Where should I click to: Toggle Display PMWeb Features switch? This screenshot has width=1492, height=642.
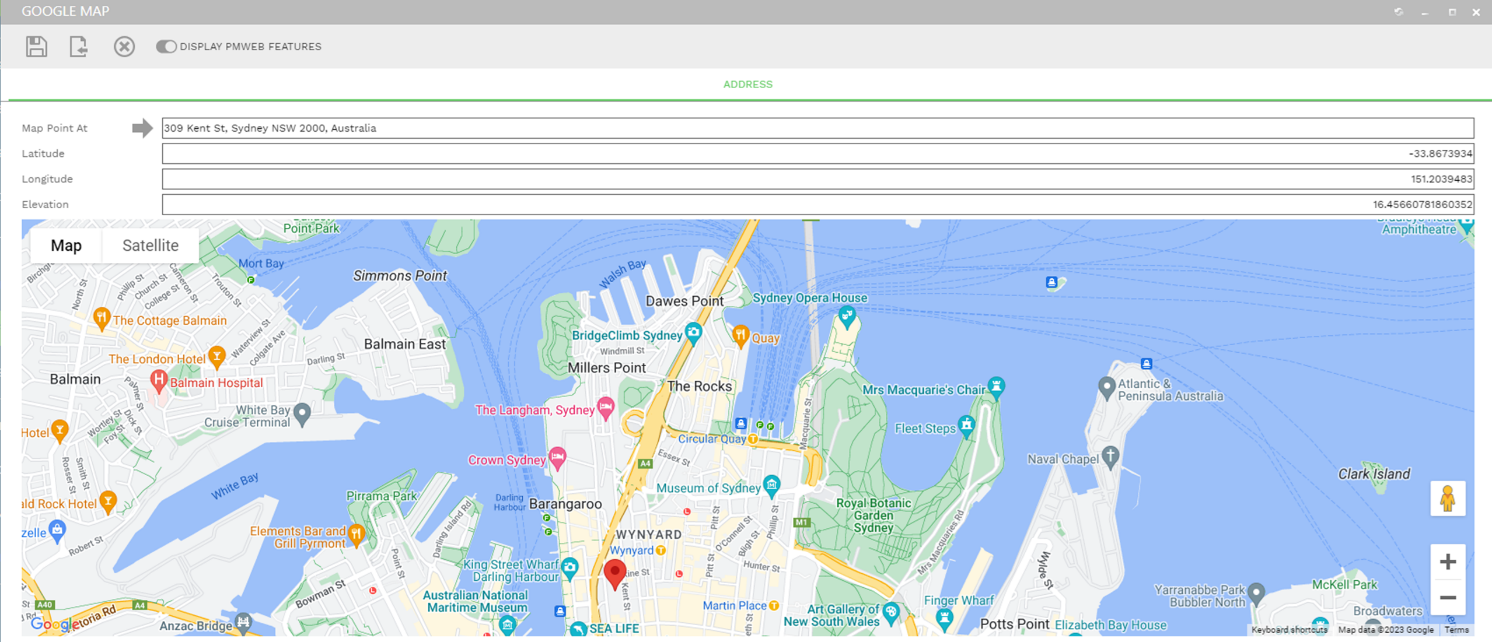tap(166, 46)
